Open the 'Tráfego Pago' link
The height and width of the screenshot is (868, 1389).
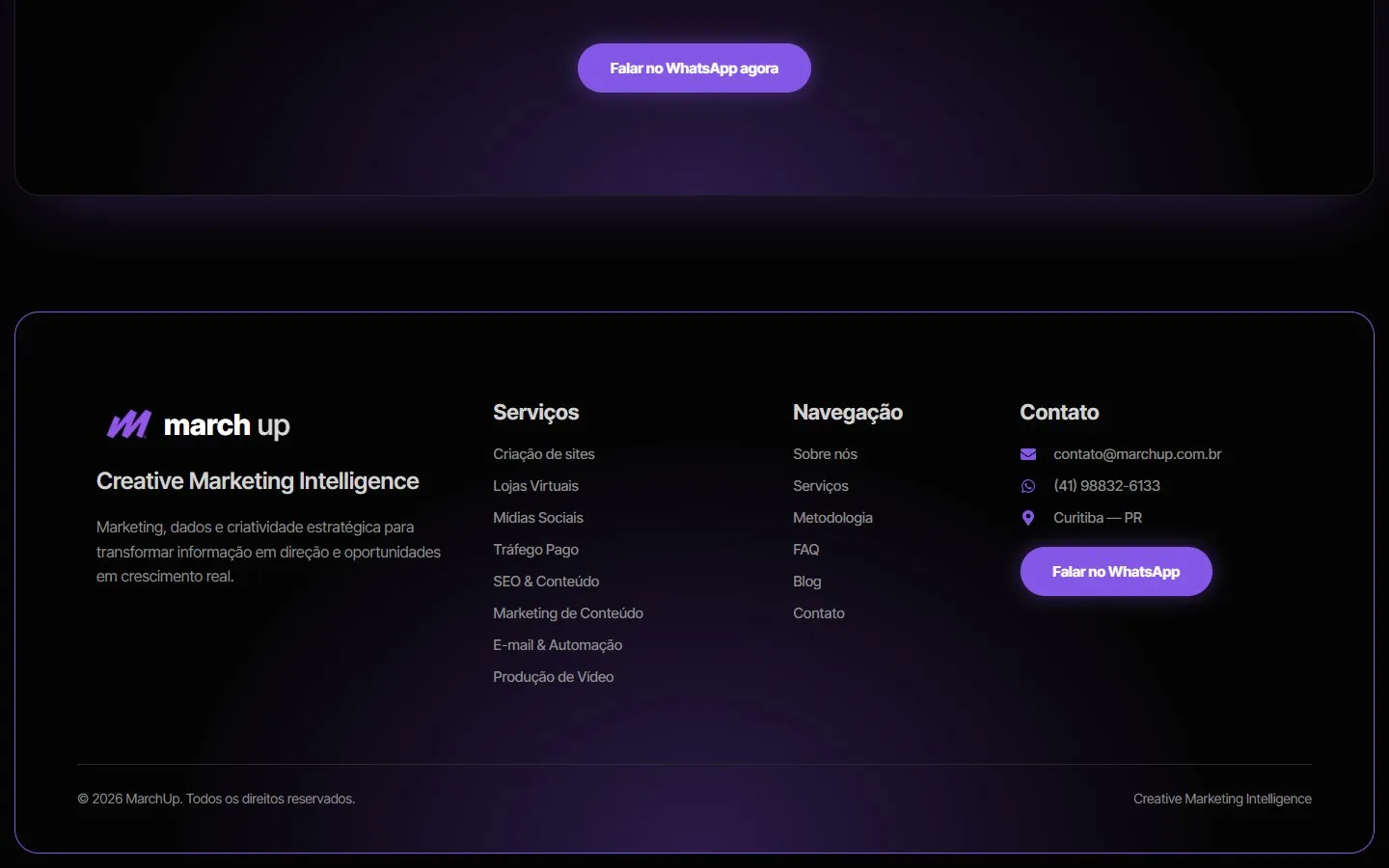point(535,550)
